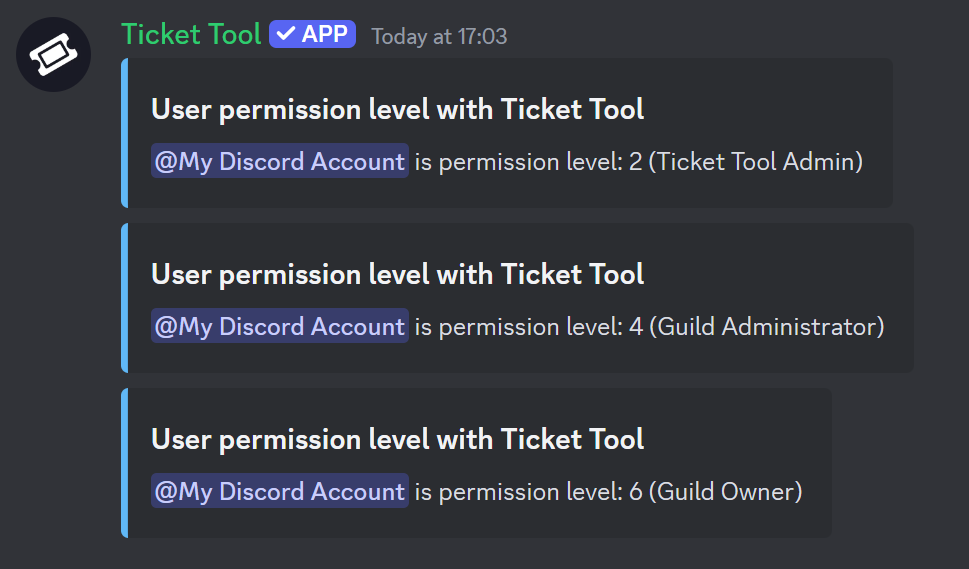Click the verified checkmark in APP badge

pos(286,34)
